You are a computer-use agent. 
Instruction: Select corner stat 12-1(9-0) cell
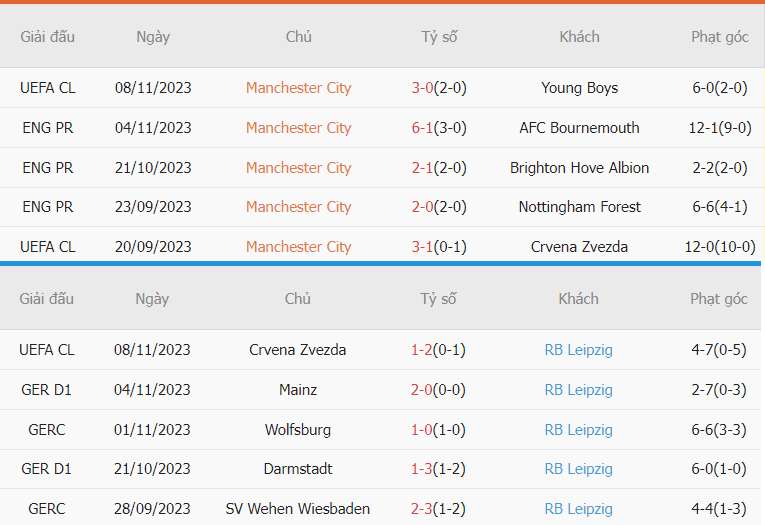click(x=720, y=128)
